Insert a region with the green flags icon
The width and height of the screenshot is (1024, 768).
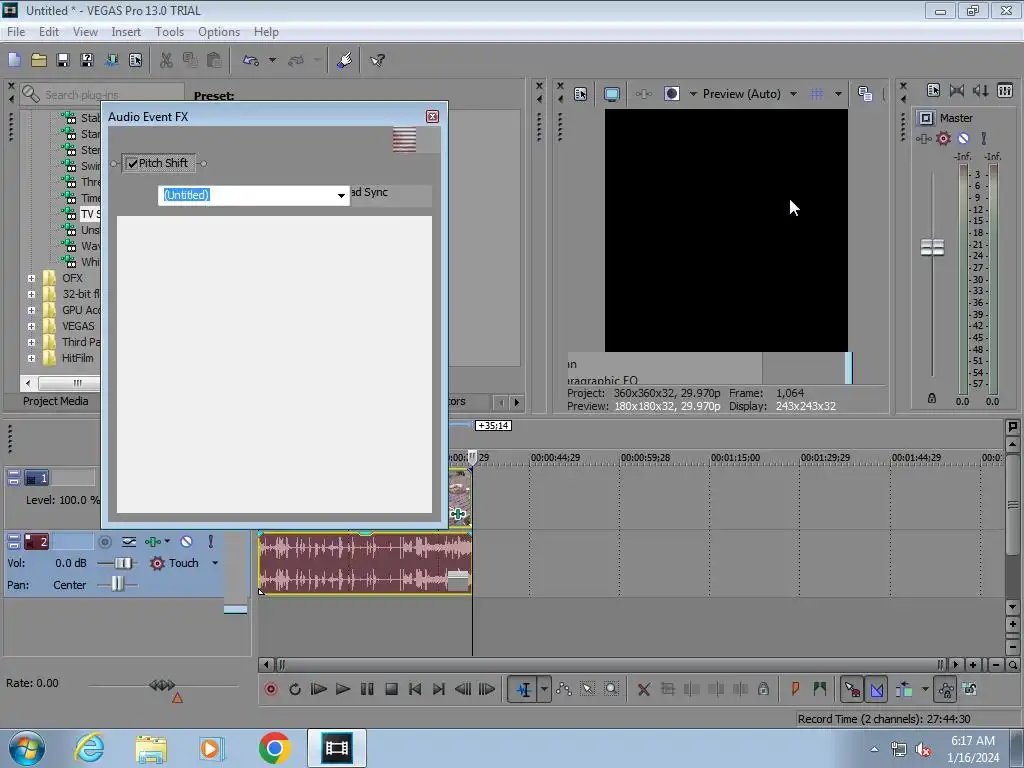coord(820,689)
